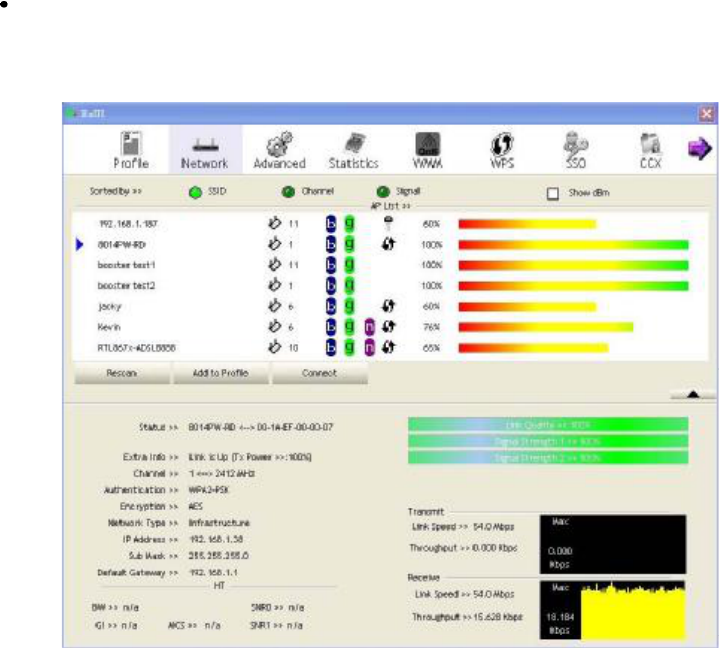
Task: Click the signal bar of 8014PW-RD
Action: click(x=573, y=245)
